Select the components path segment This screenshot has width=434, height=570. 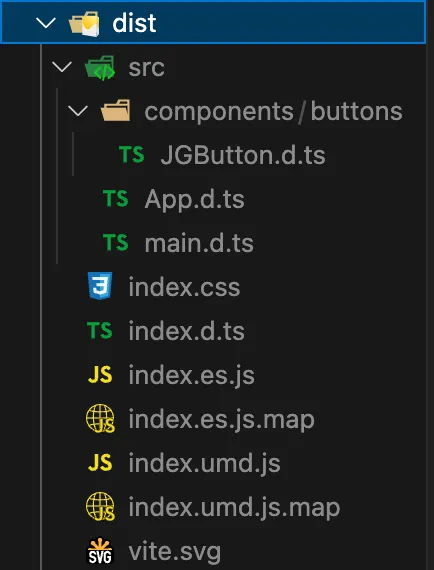coord(219,112)
